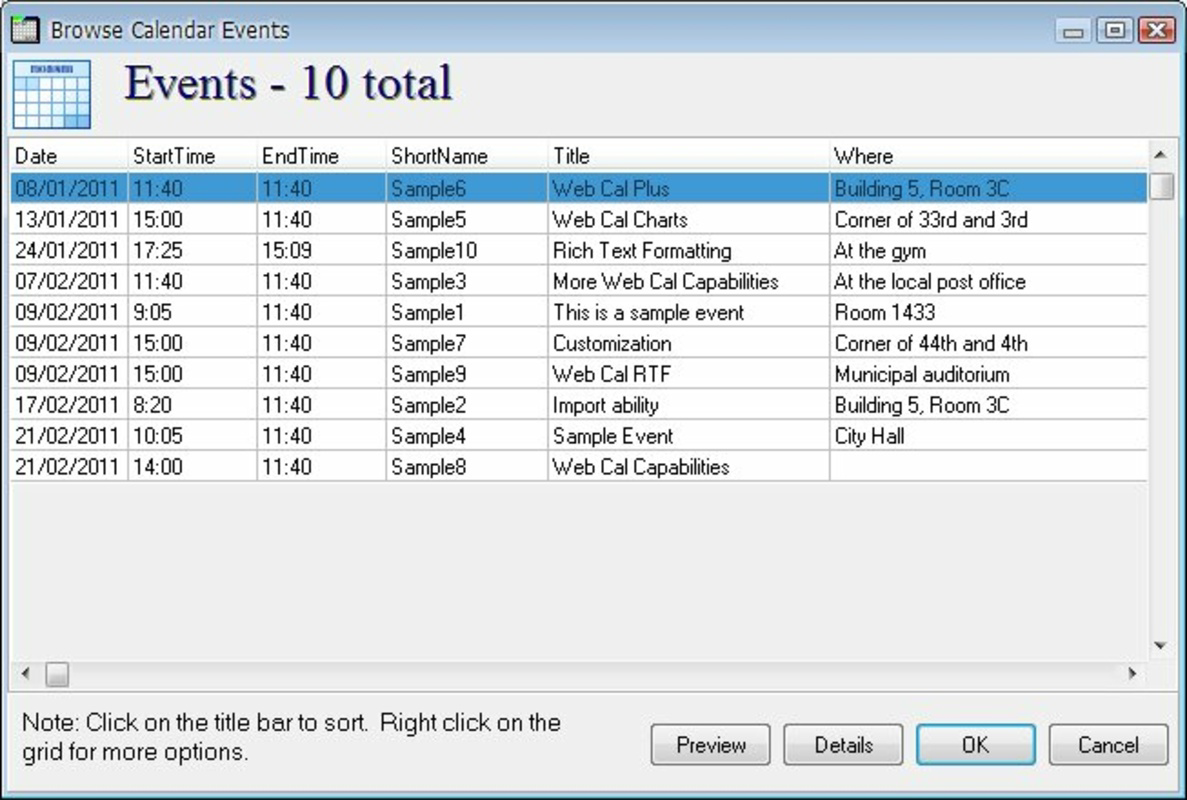Image resolution: width=1187 pixels, height=800 pixels.
Task: Click vertical scrollbar up arrow
Action: (x=1161, y=155)
